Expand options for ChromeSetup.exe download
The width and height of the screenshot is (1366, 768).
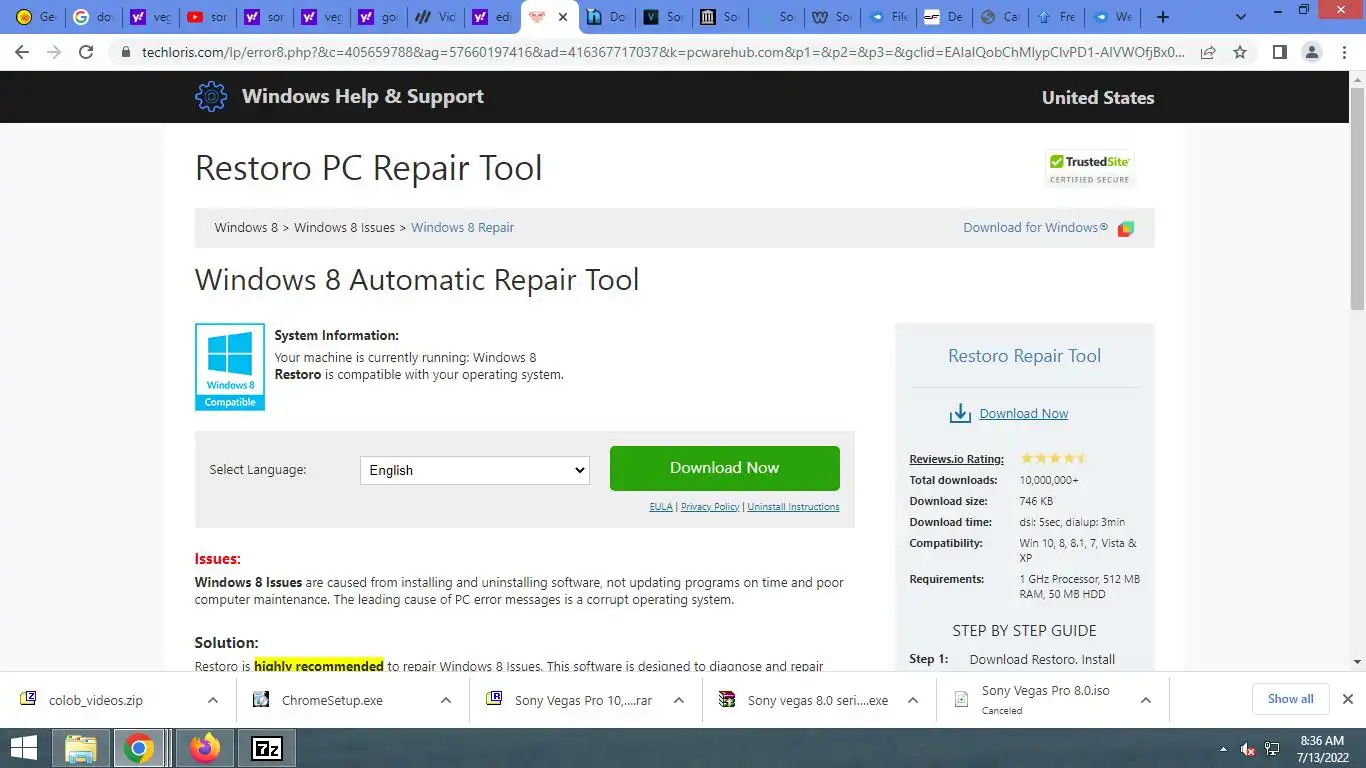[445, 700]
